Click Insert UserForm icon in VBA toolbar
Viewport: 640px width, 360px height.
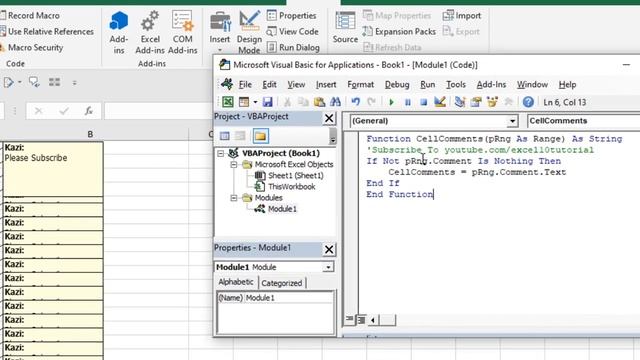pyautogui.click(x=244, y=102)
